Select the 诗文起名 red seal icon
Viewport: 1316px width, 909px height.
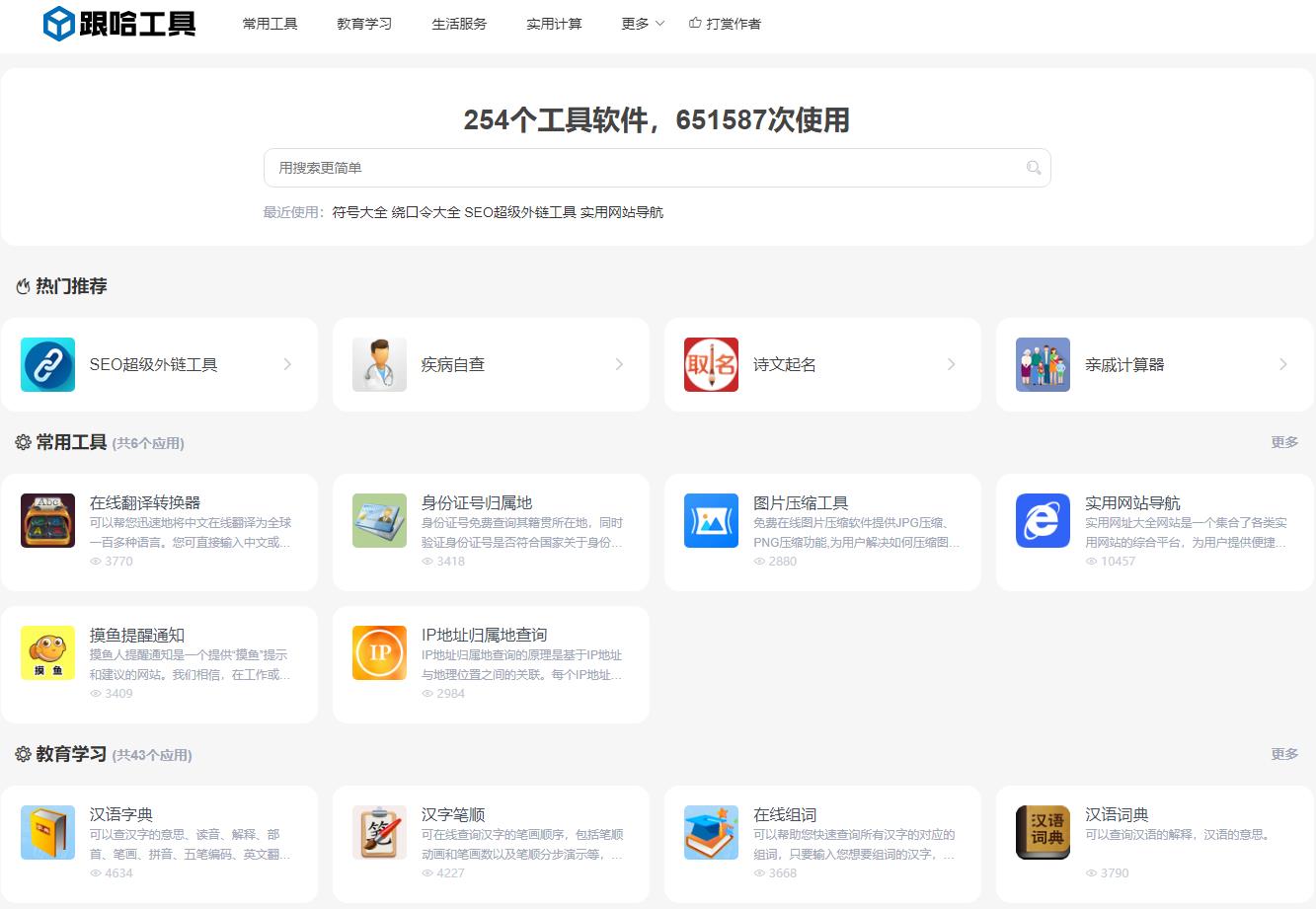pyautogui.click(x=711, y=364)
